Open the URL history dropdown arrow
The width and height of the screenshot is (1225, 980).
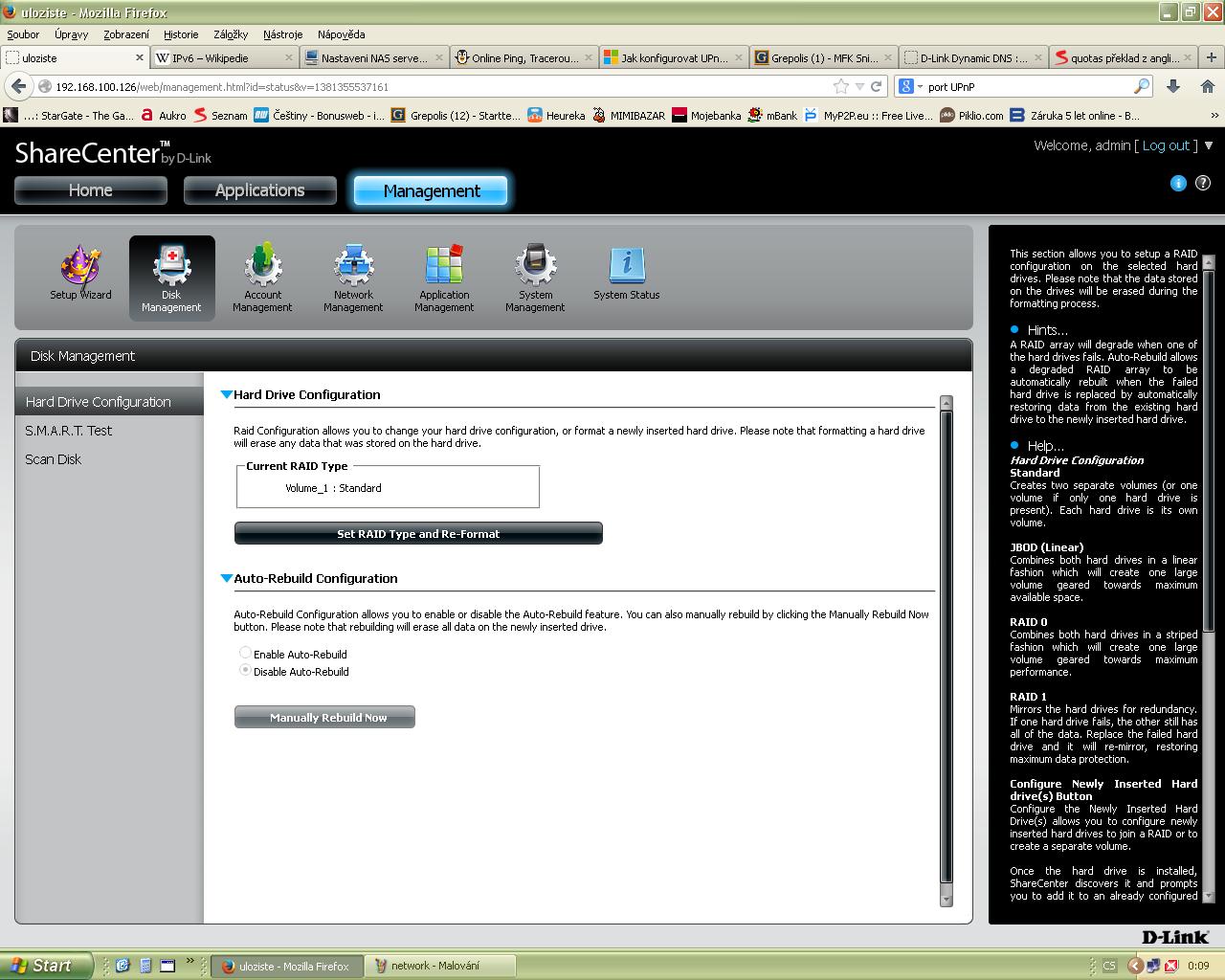[x=858, y=86]
